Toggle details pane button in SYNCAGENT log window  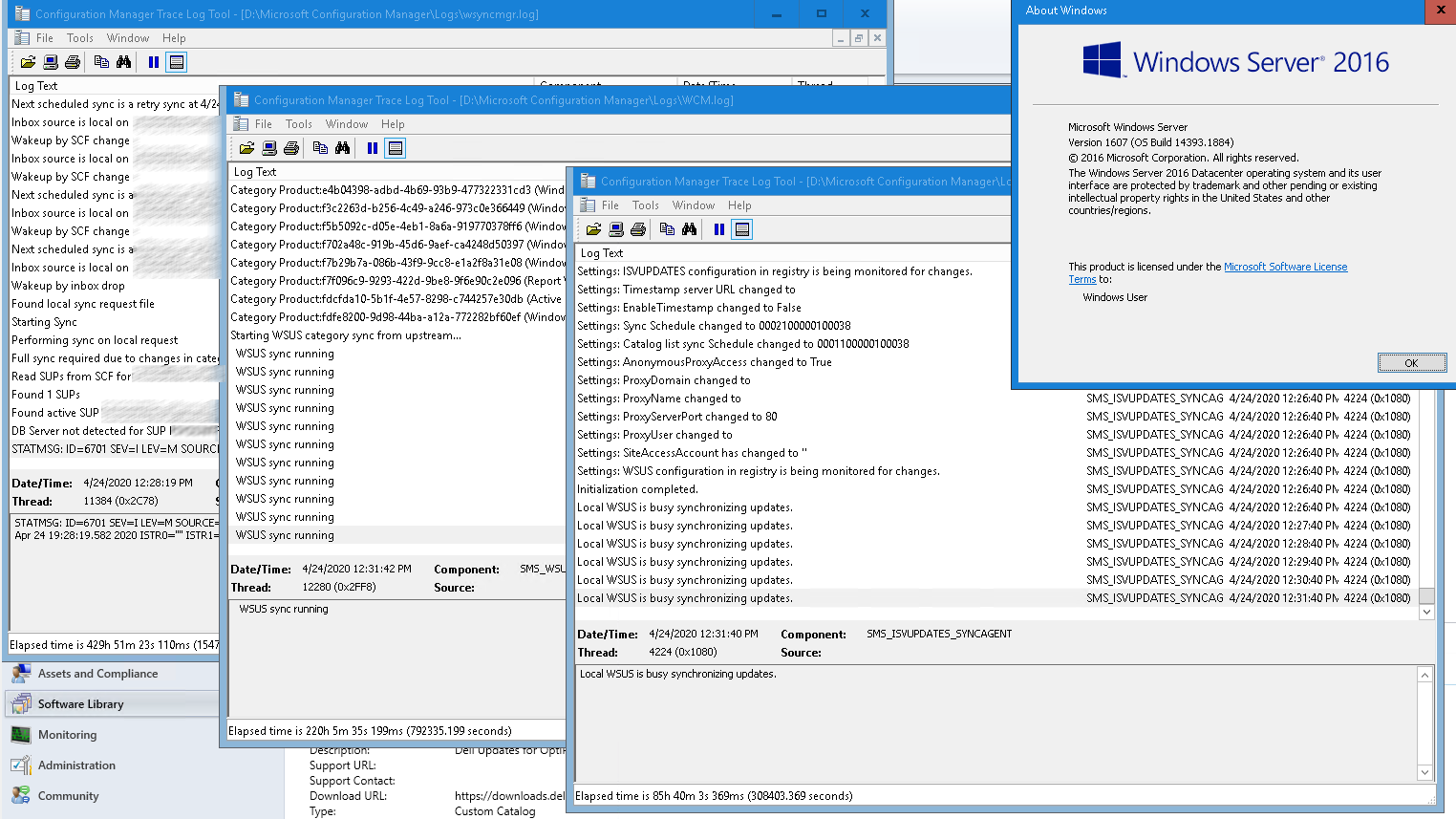point(741,229)
